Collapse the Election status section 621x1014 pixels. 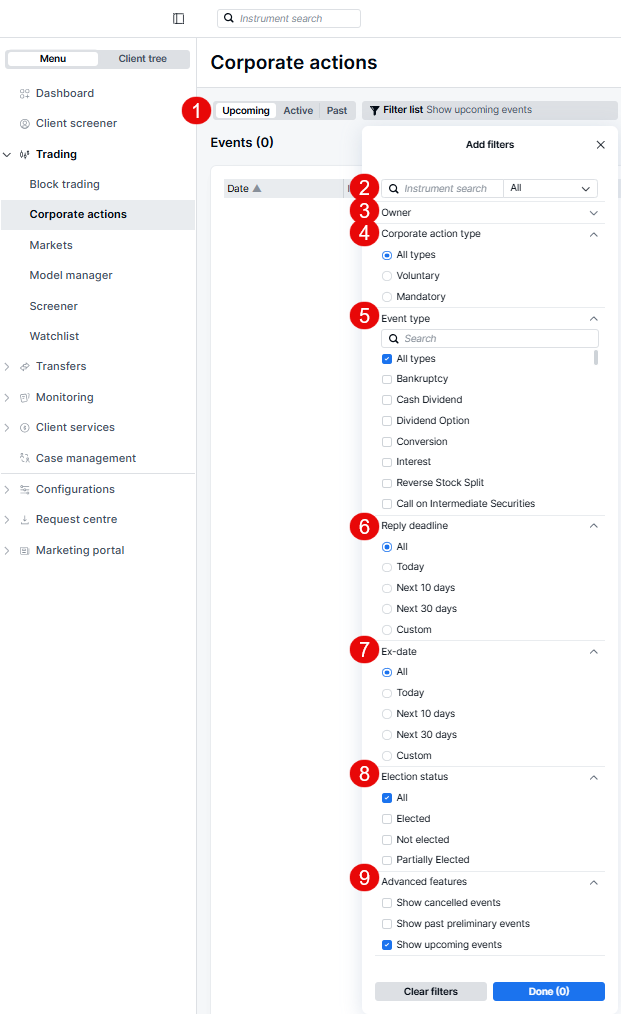(x=593, y=777)
